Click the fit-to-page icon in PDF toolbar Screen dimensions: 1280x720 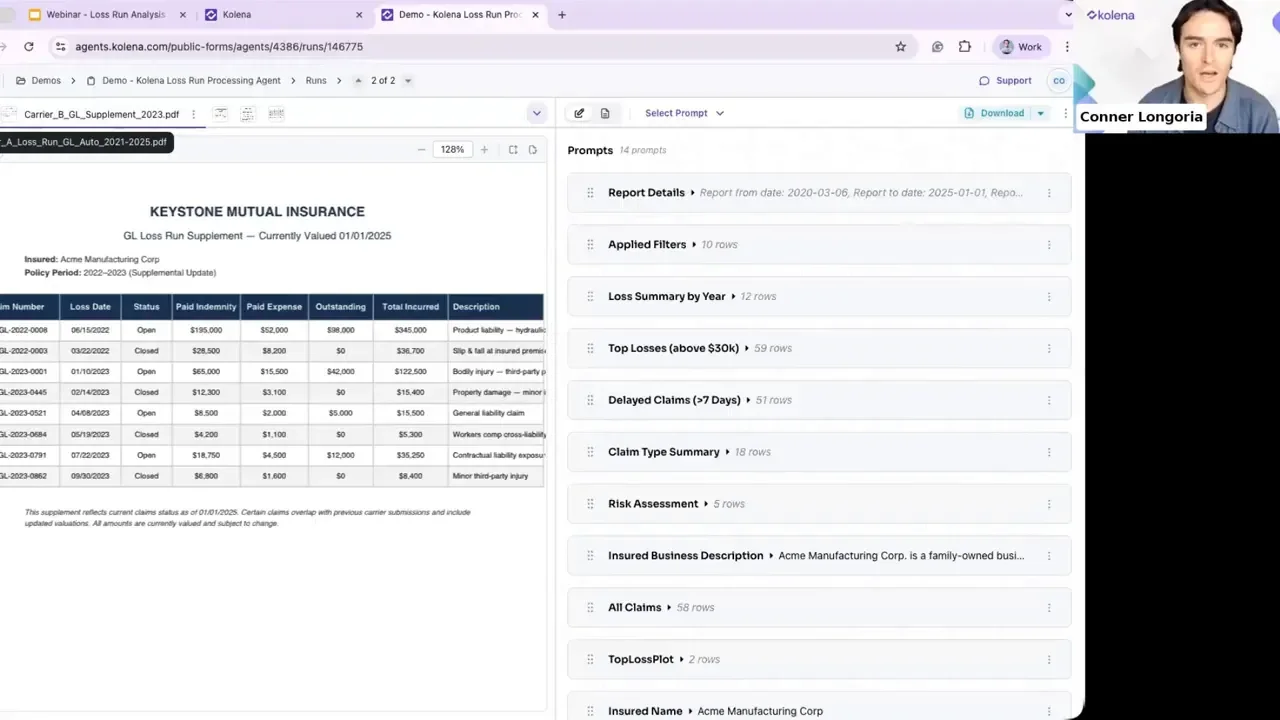(x=512, y=149)
